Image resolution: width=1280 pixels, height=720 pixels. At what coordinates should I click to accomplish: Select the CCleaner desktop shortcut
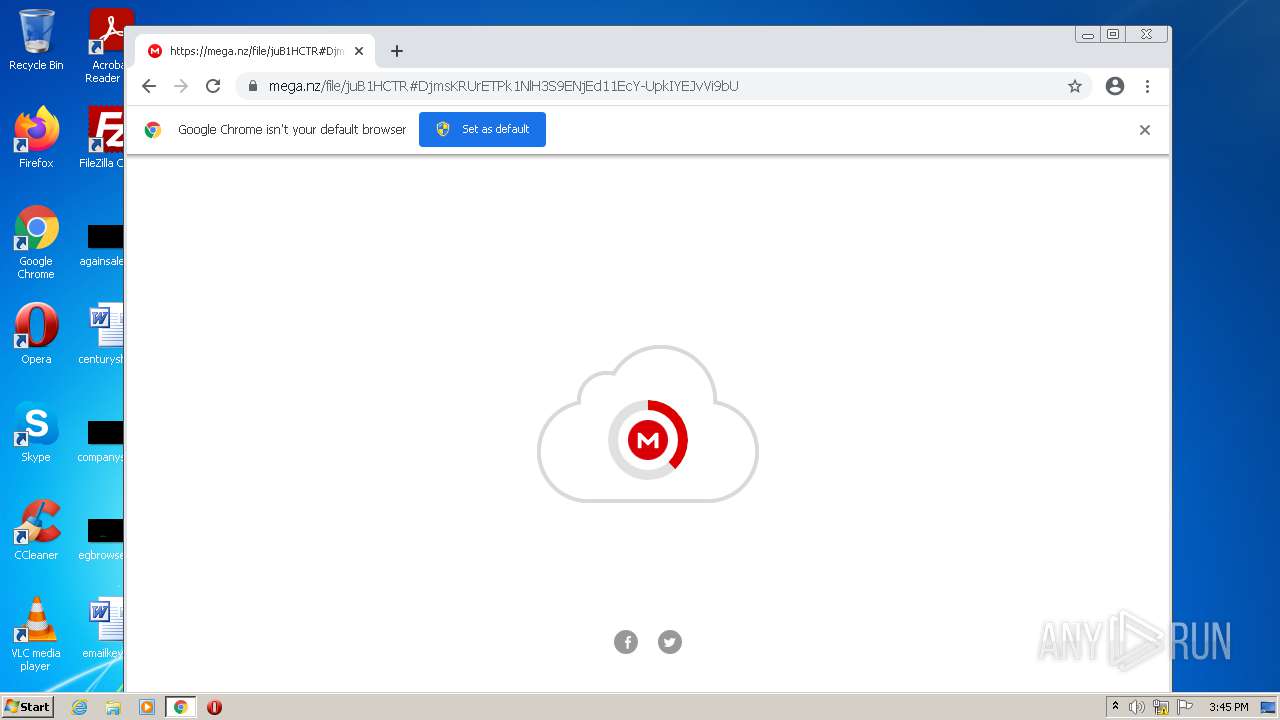point(36,530)
